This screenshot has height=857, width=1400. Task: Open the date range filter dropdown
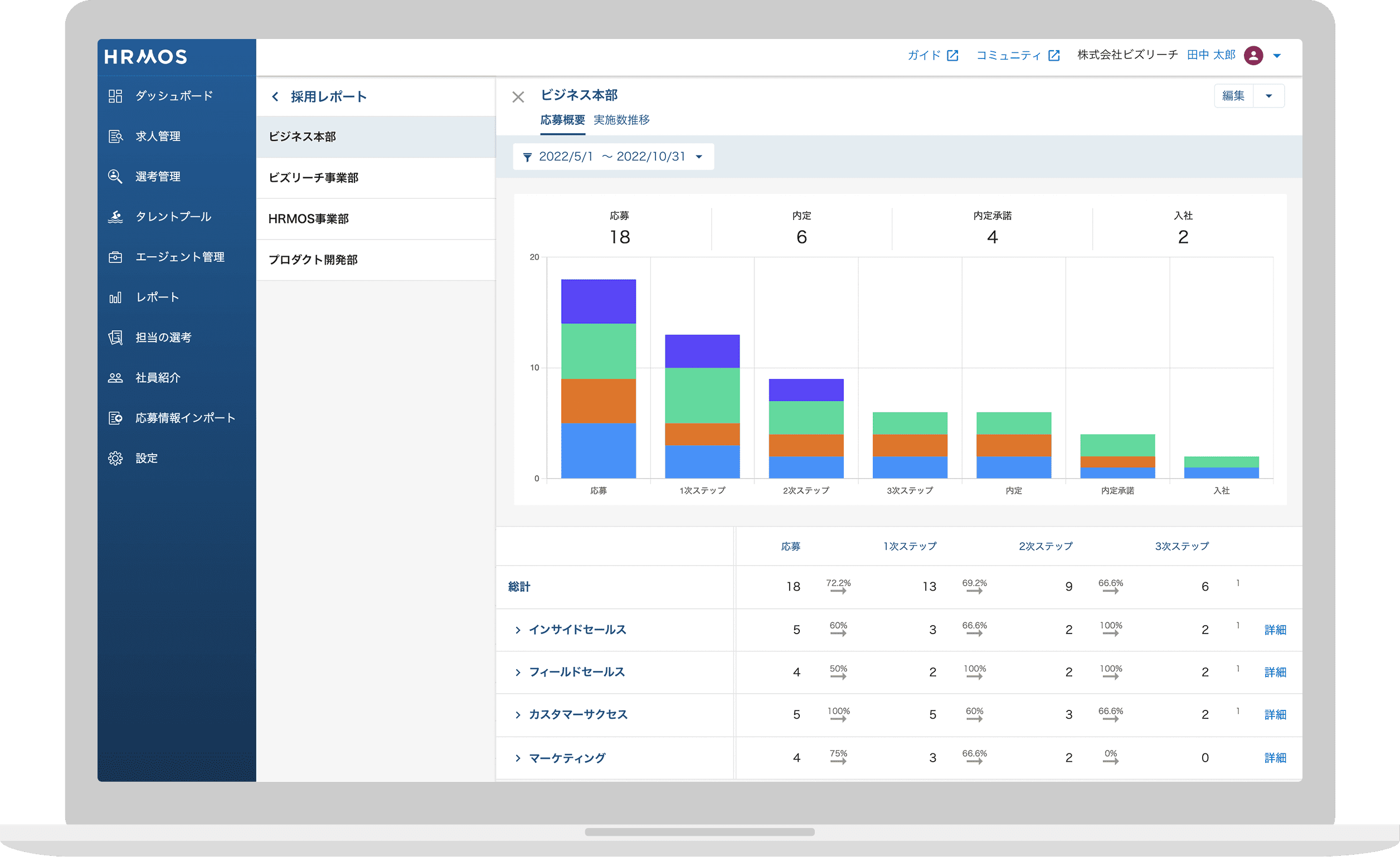click(613, 157)
